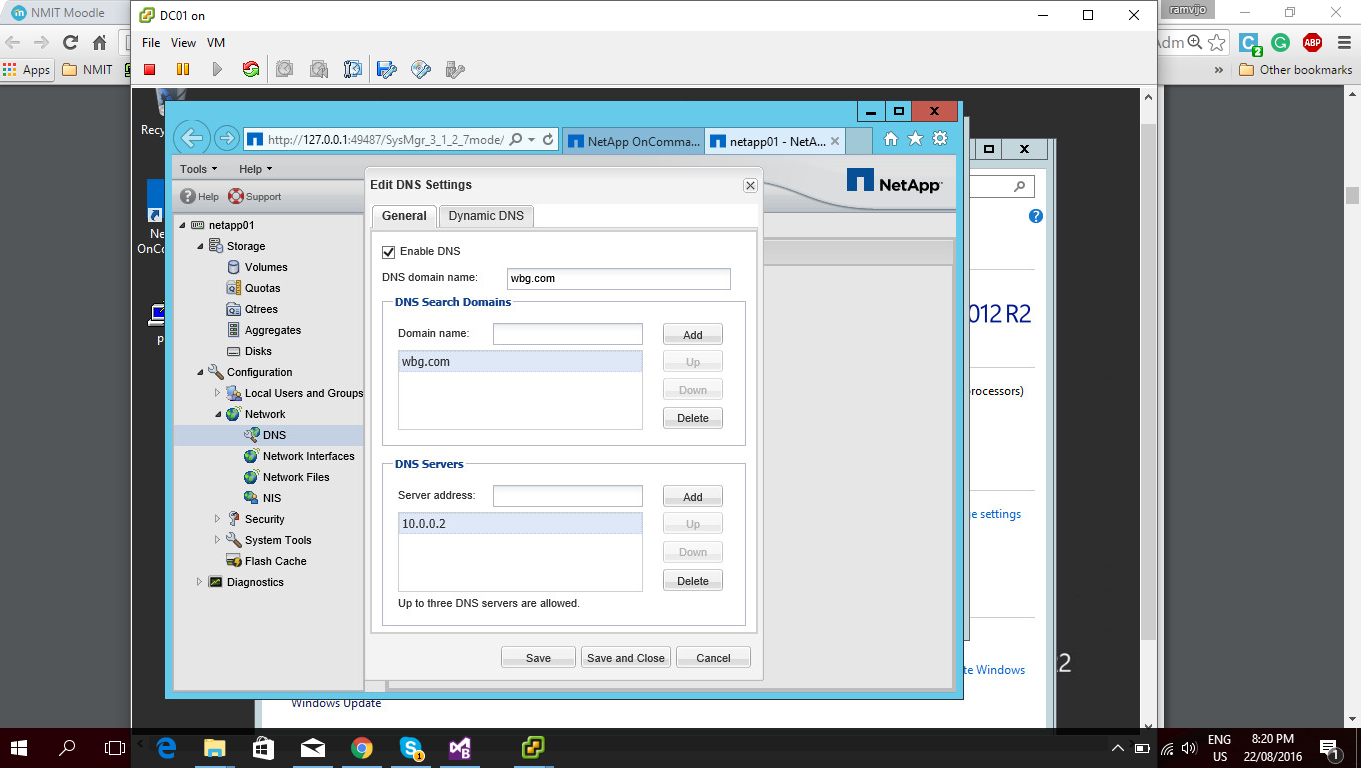Image resolution: width=1361 pixels, height=768 pixels.
Task: Expand the Security tree node
Action: click(217, 519)
